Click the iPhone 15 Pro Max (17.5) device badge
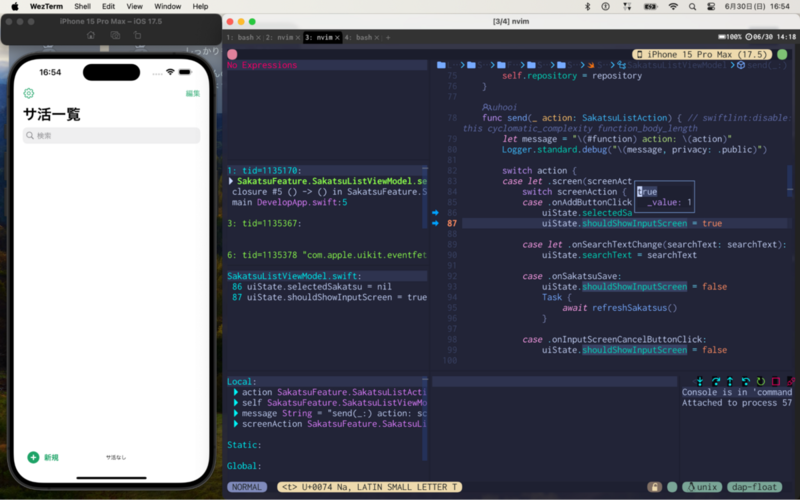This screenshot has height=500, width=800. coord(703,54)
